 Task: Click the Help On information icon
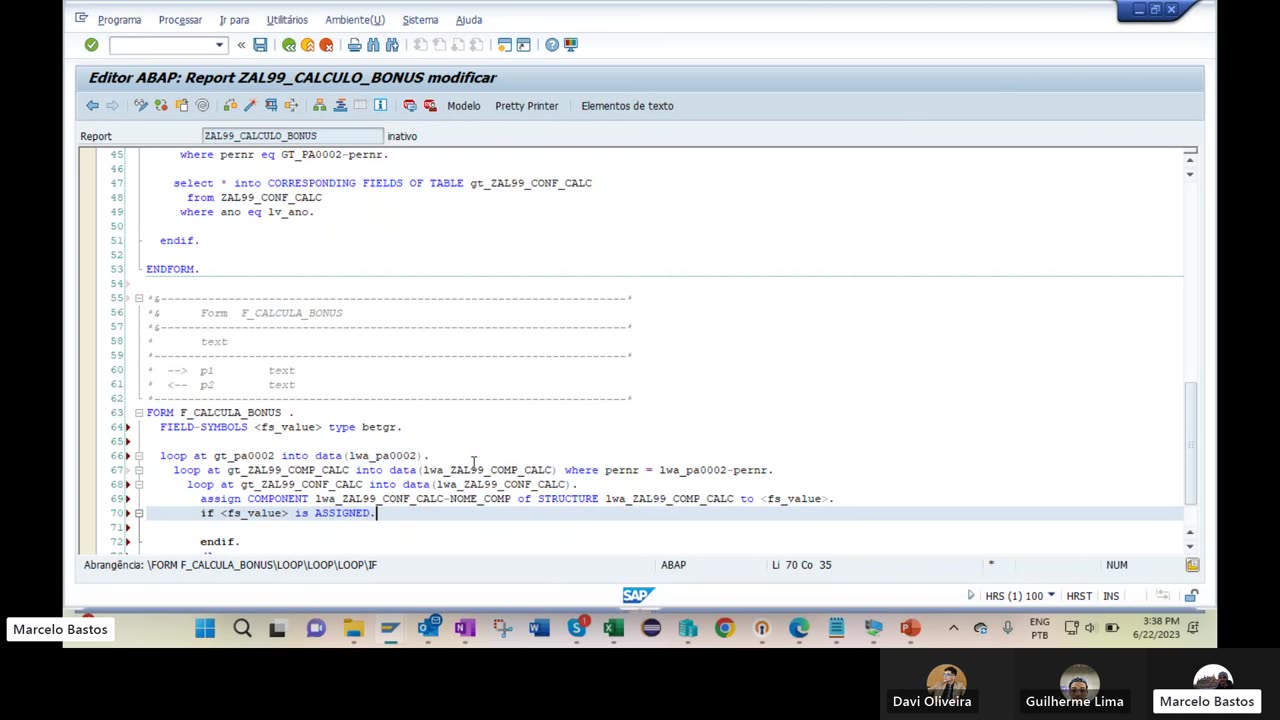[x=380, y=106]
